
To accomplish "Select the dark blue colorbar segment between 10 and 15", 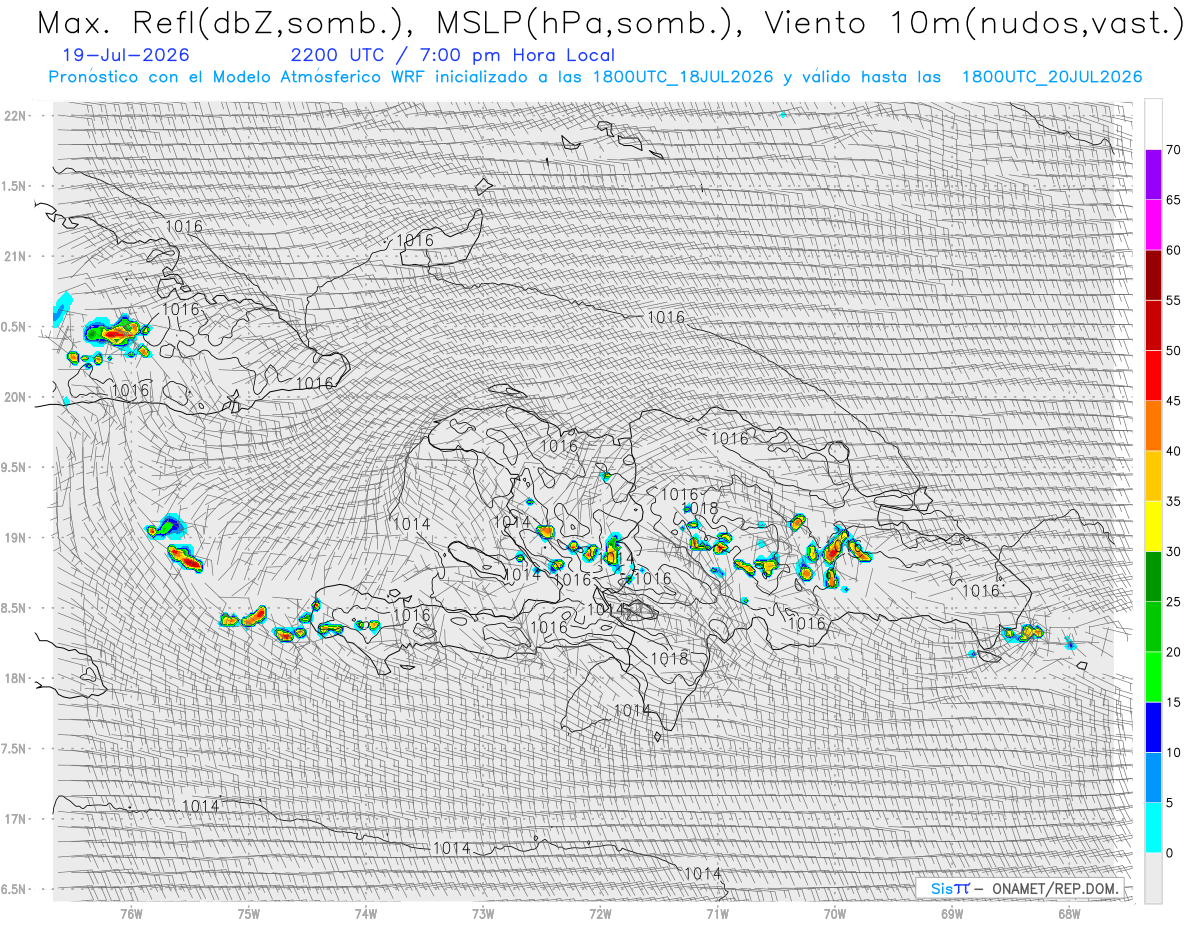I will pyautogui.click(x=1153, y=727).
